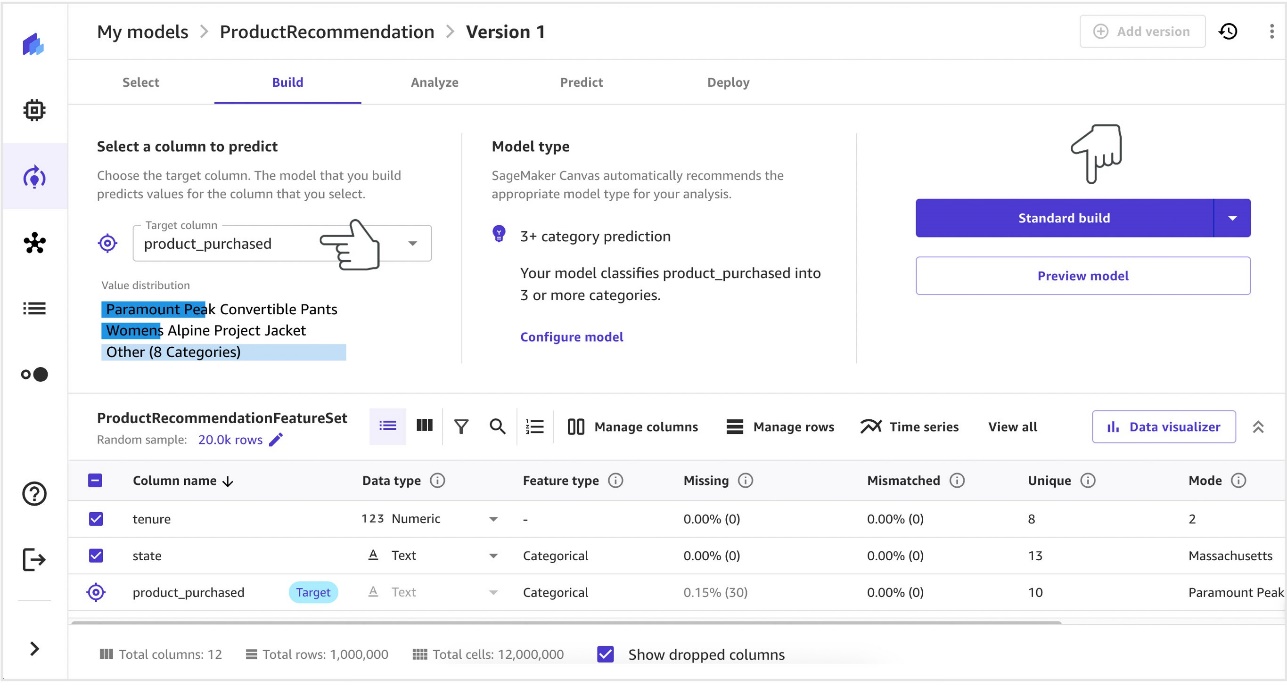
Task: Click View all
Action: pos(1013,427)
